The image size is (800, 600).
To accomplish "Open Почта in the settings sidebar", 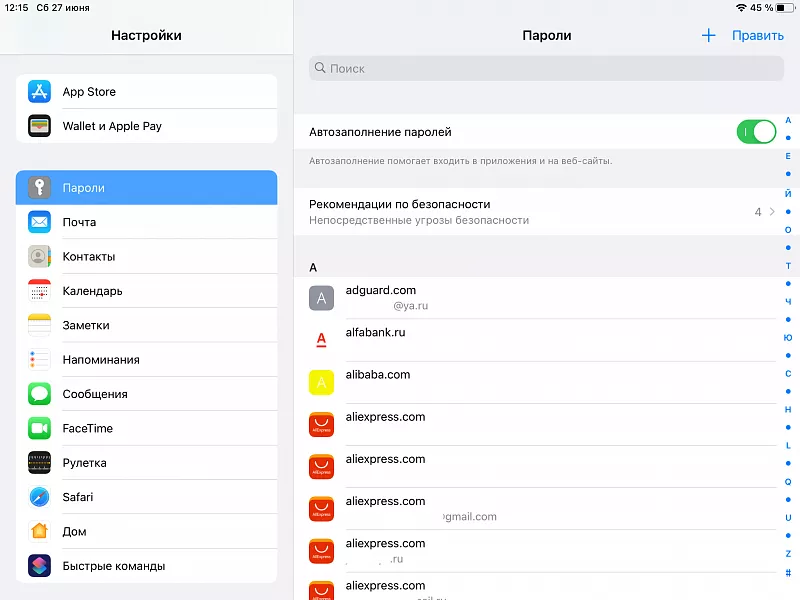I will (146, 222).
